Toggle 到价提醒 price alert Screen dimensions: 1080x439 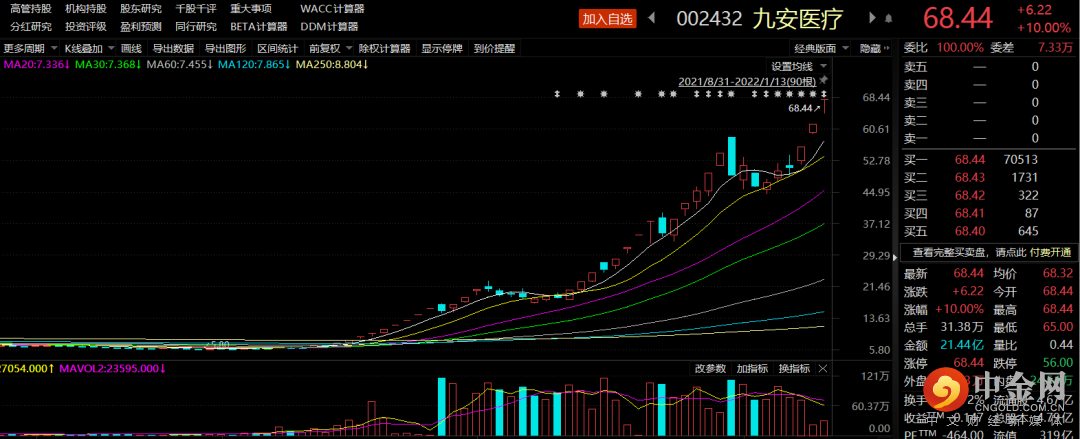[x=494, y=48]
